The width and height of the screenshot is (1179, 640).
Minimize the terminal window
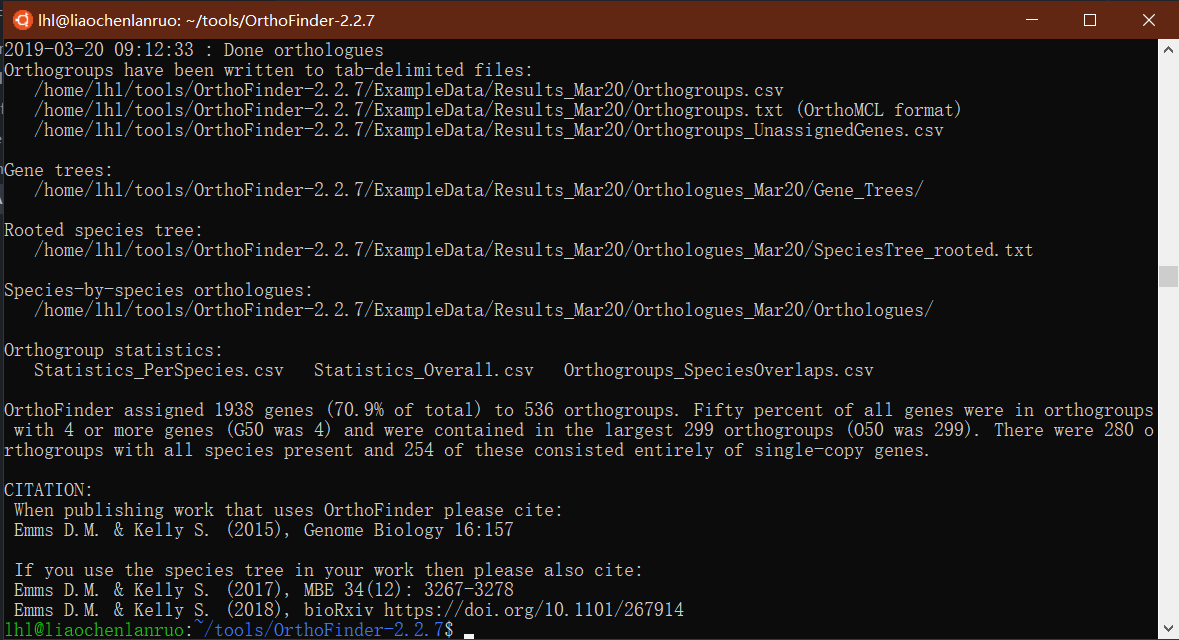1032,20
